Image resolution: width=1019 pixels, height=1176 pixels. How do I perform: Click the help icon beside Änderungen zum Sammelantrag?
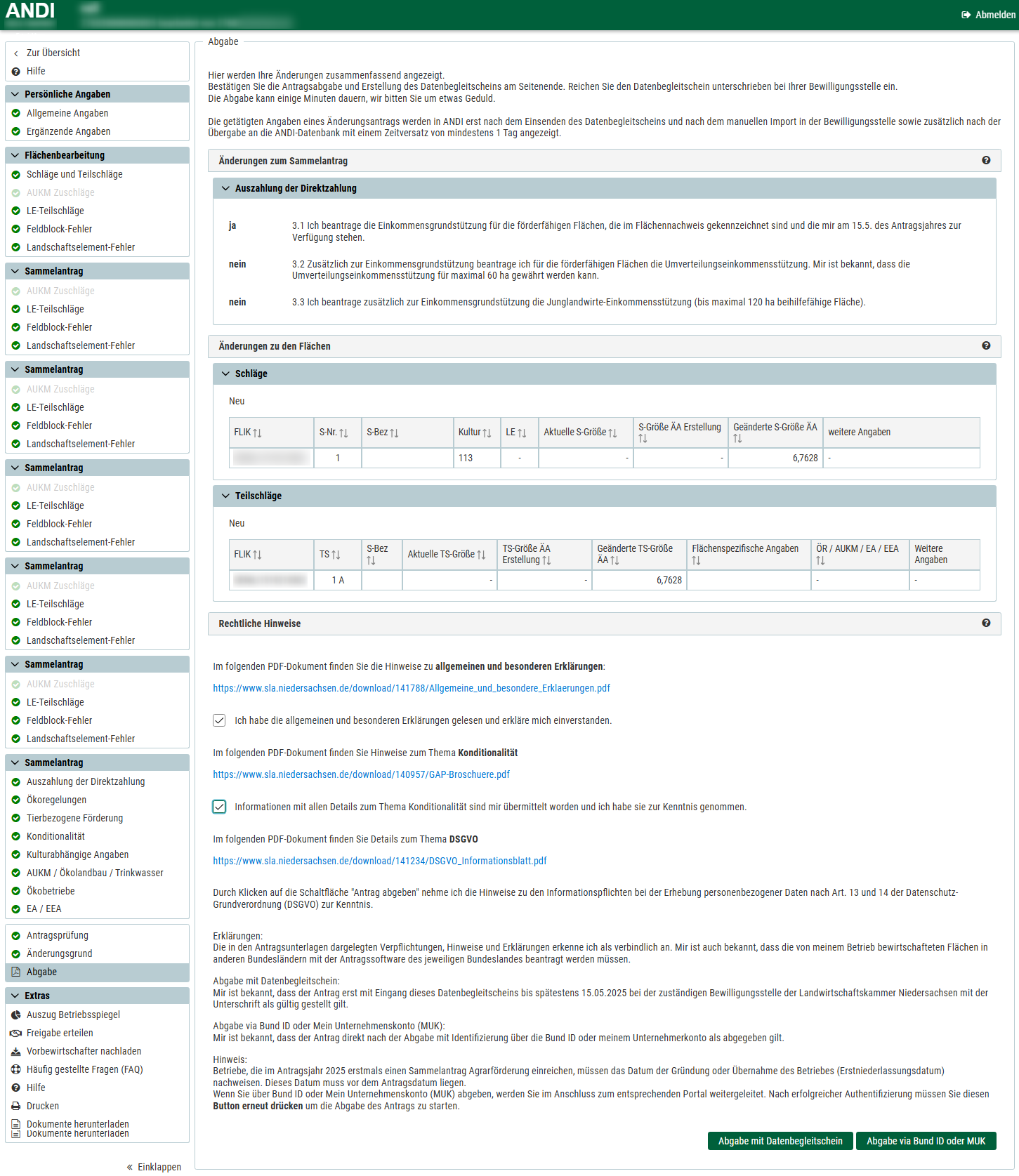[986, 161]
